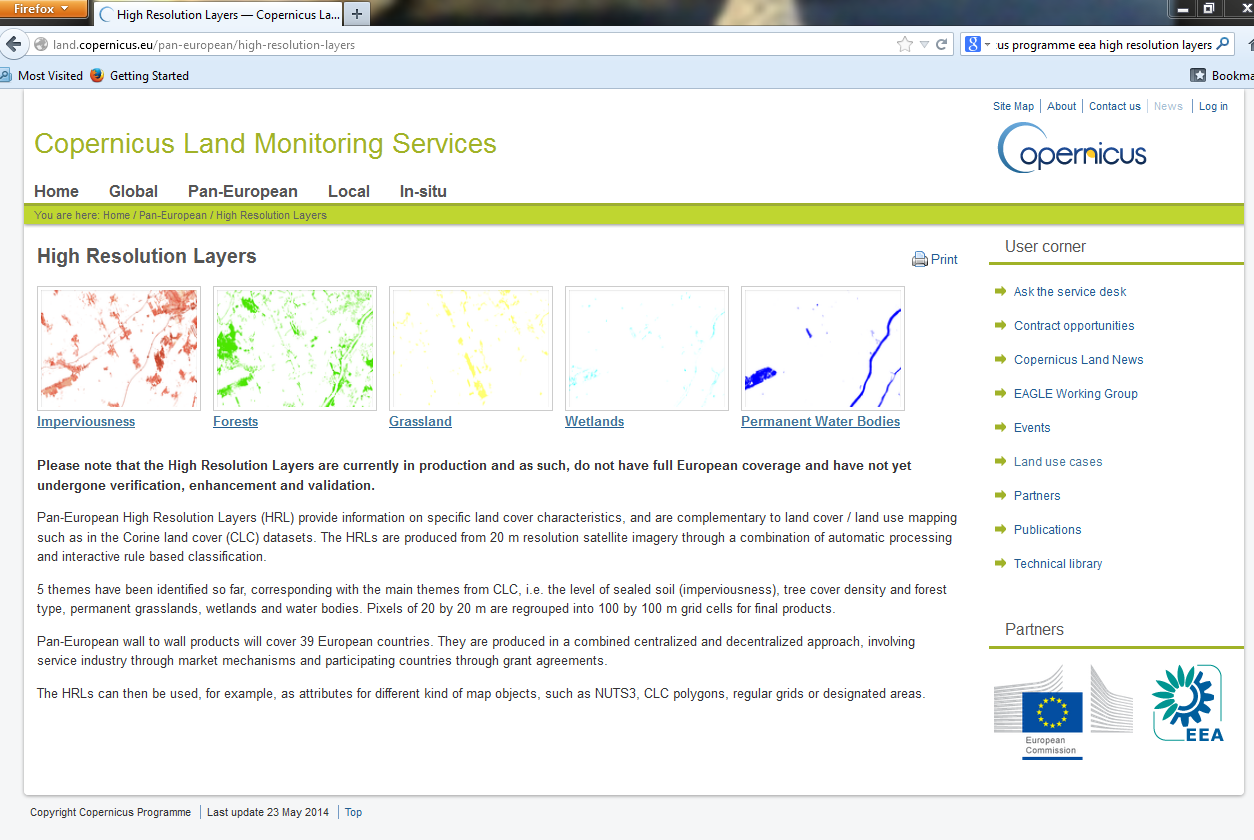The height and width of the screenshot is (840, 1254).
Task: Click green arrow beside Land use cases
Action: [x=1000, y=461]
